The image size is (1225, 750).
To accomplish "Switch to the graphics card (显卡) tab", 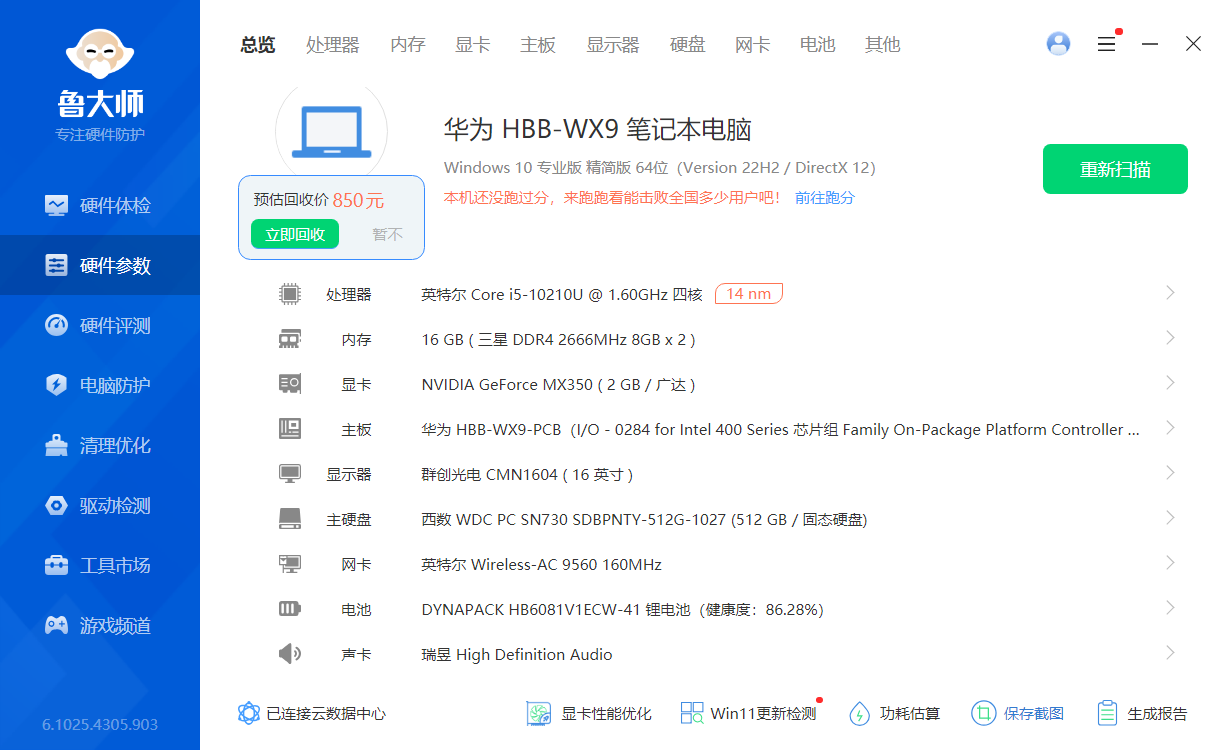I will coord(472,45).
